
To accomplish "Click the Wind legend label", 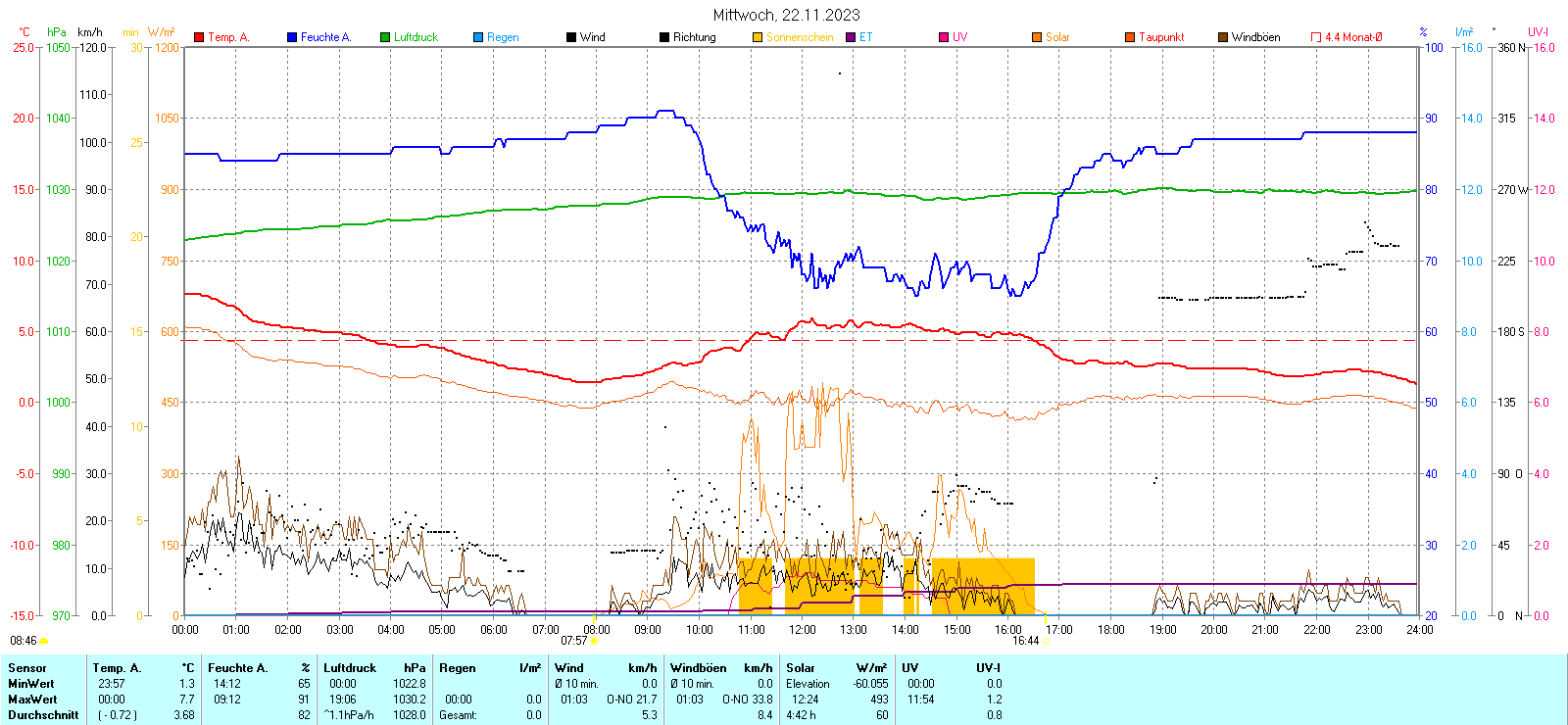I will [x=593, y=37].
